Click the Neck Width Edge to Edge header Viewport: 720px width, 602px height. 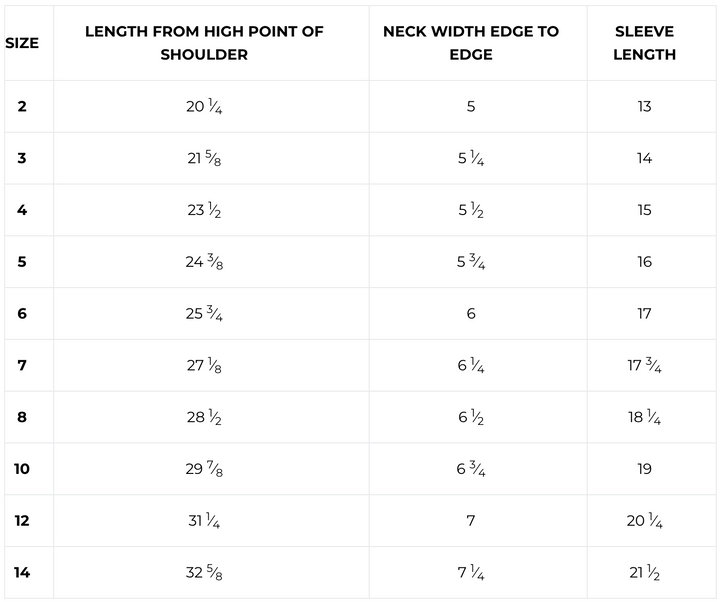(x=471, y=43)
